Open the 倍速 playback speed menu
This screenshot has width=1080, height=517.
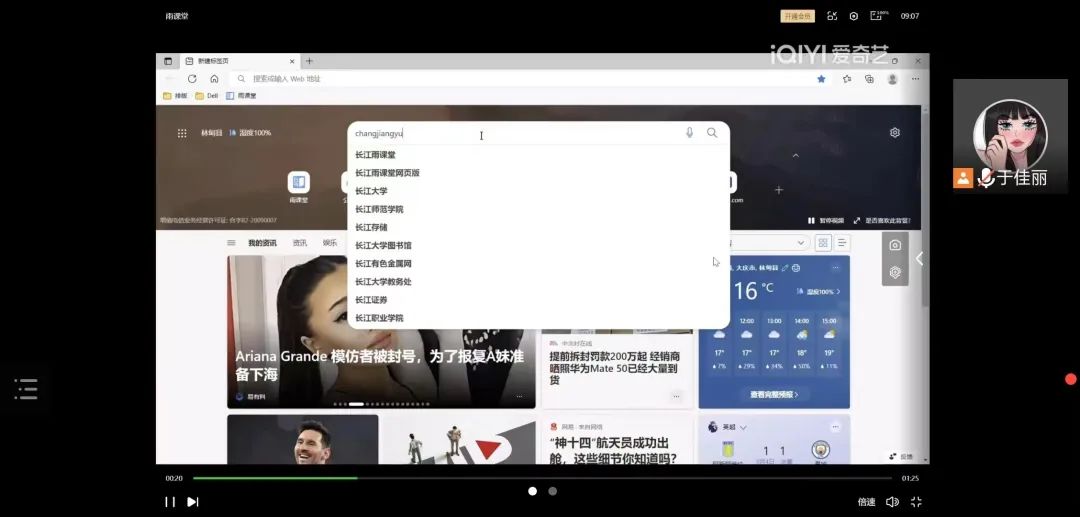pos(866,502)
